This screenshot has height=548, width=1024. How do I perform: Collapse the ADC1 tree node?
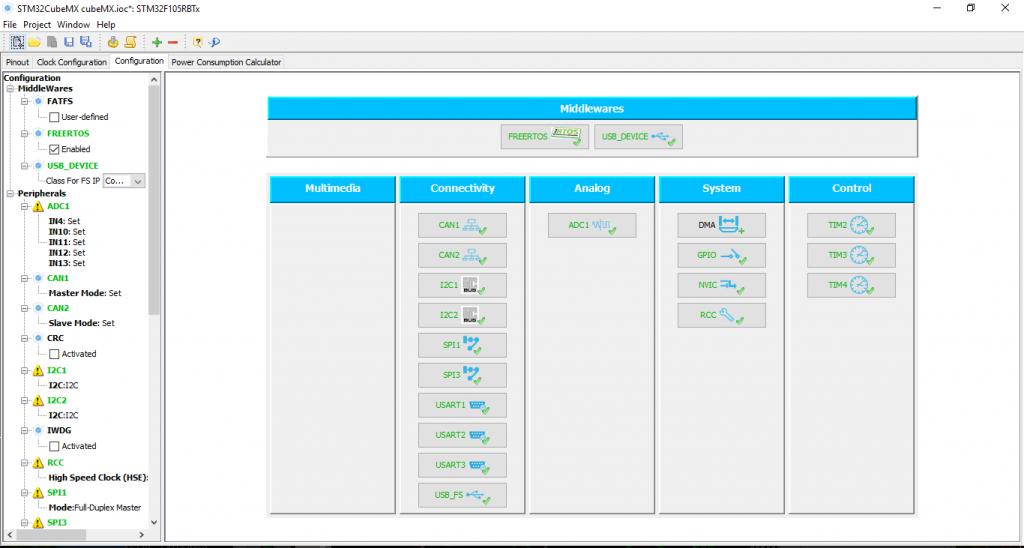[x=25, y=206]
